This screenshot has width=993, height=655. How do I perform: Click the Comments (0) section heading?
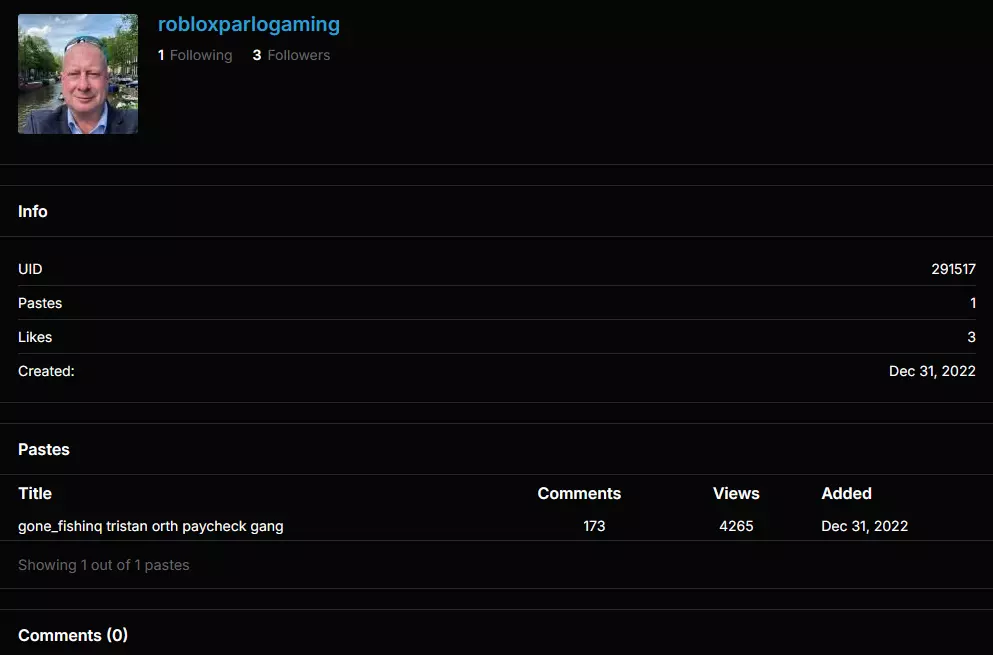(73, 635)
